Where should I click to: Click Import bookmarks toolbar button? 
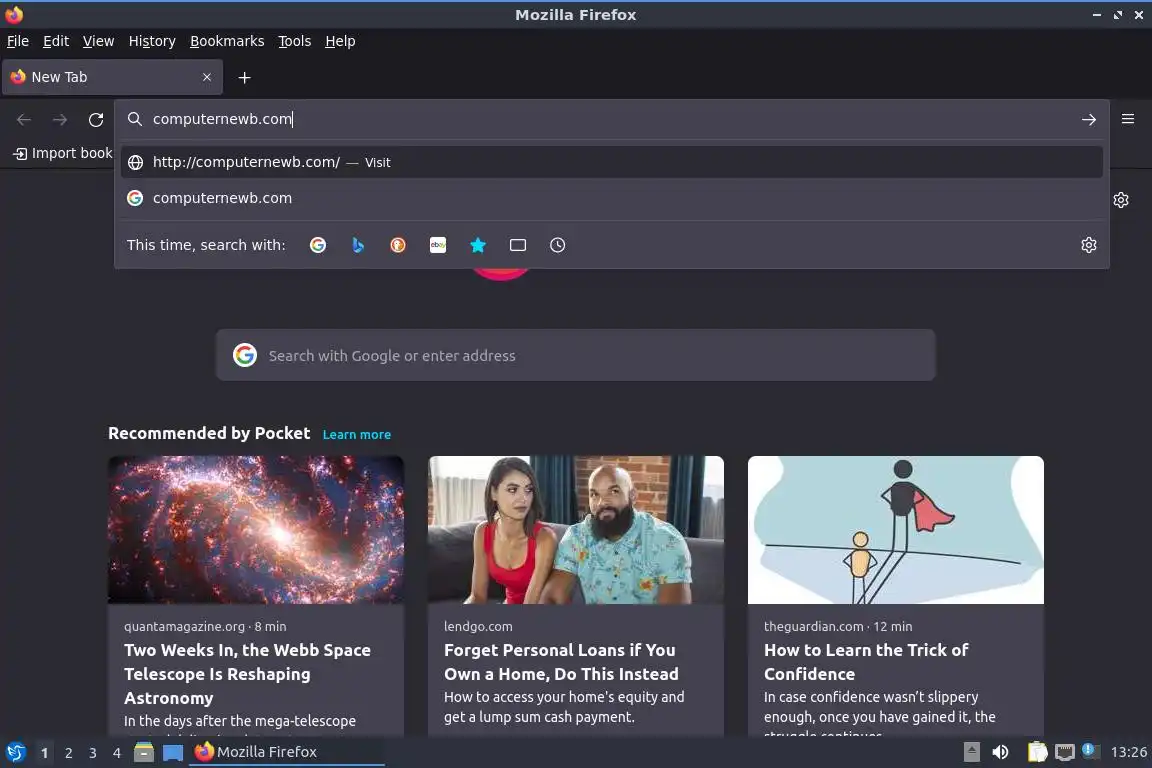63,153
